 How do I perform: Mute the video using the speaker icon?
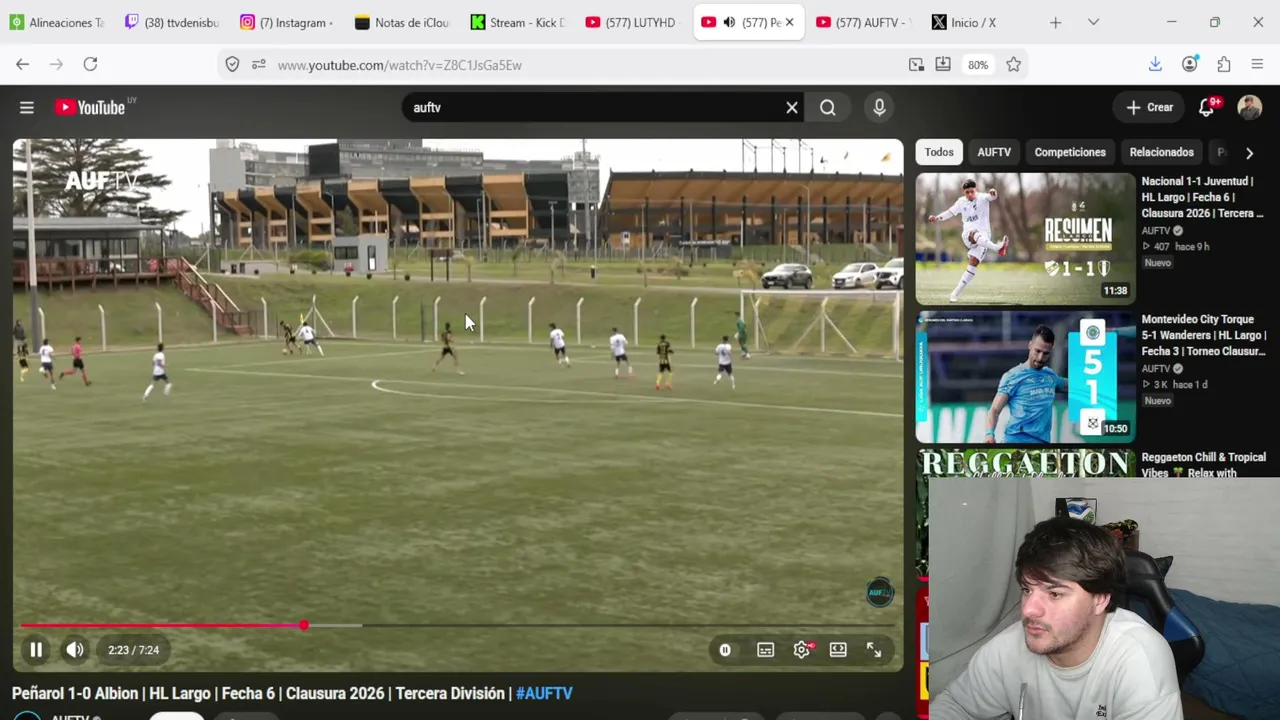coord(75,650)
